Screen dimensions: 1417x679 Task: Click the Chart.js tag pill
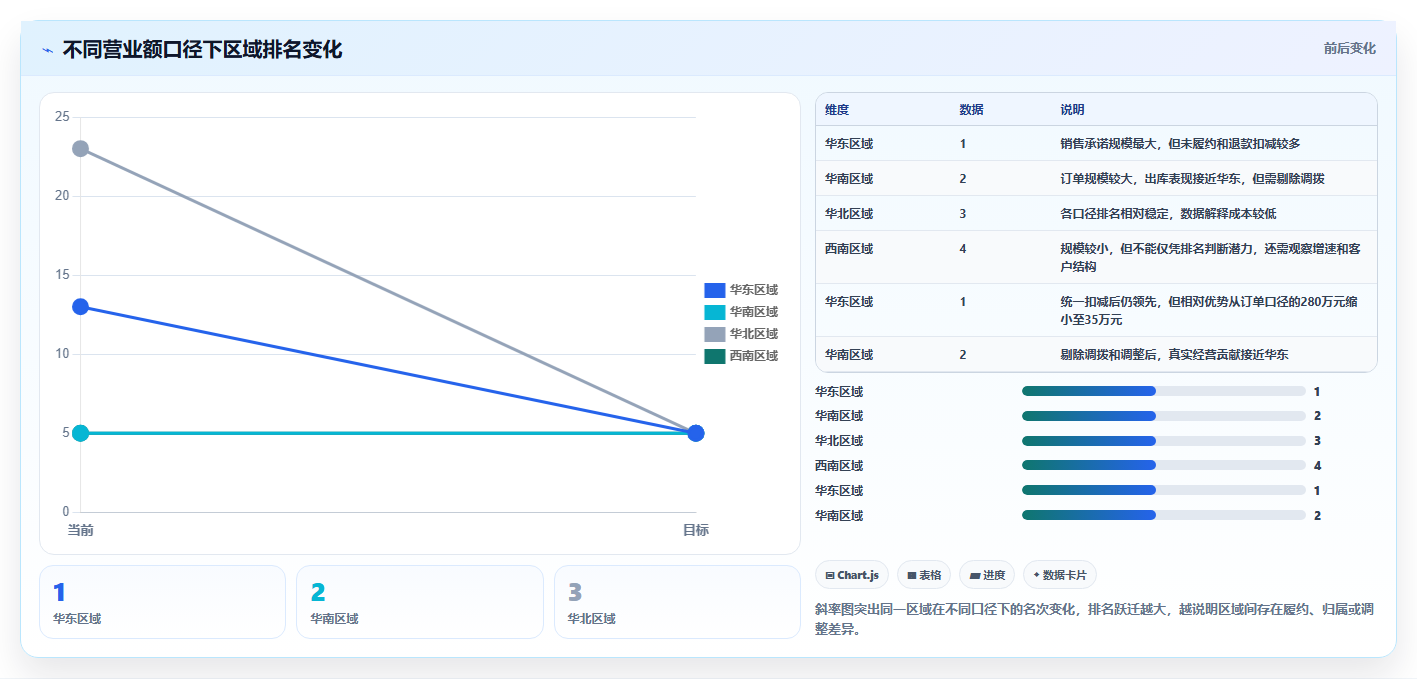pyautogui.click(x=852, y=575)
